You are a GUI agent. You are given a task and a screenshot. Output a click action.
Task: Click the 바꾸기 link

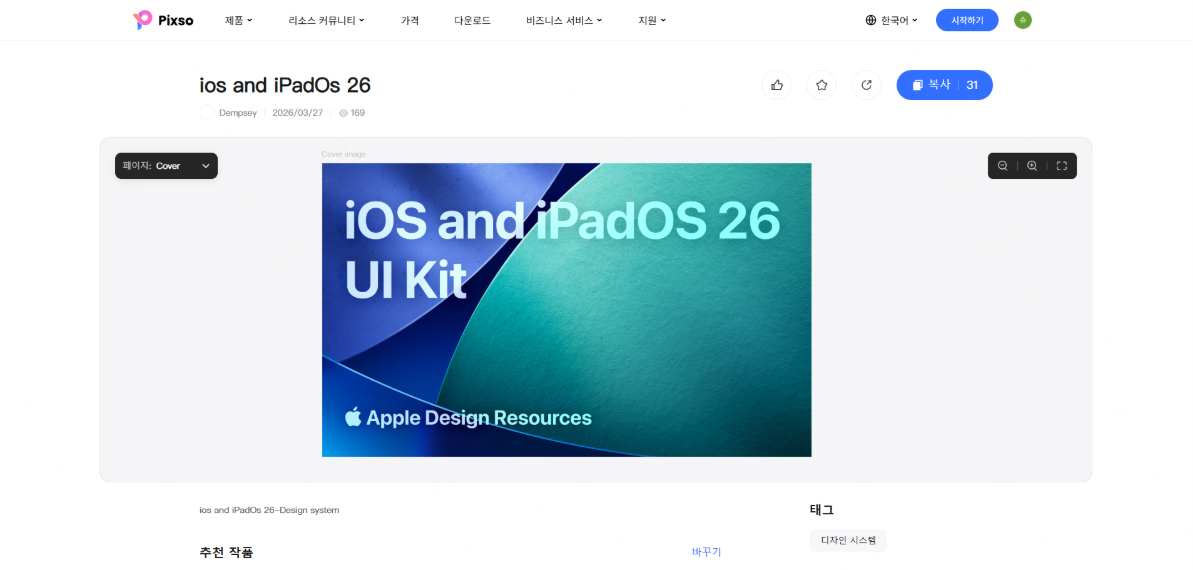pos(707,552)
